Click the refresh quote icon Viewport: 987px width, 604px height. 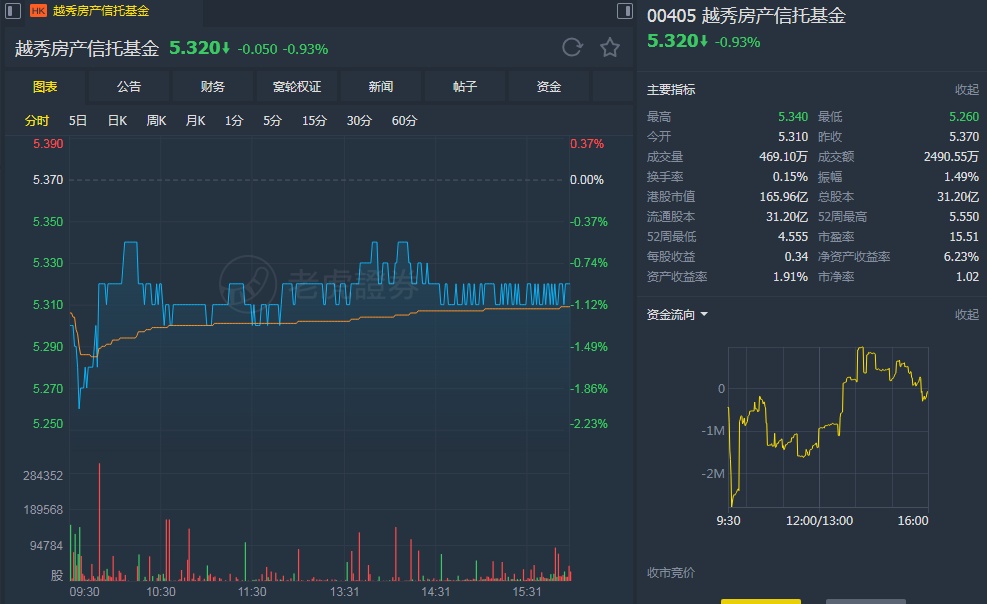tap(572, 48)
